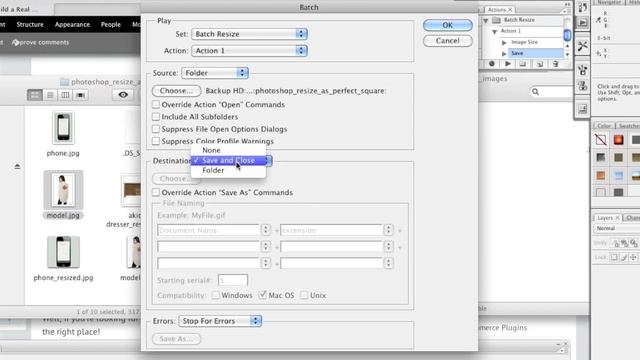The width and height of the screenshot is (640, 360).
Task: Switch to the Color tab
Action: (604, 126)
